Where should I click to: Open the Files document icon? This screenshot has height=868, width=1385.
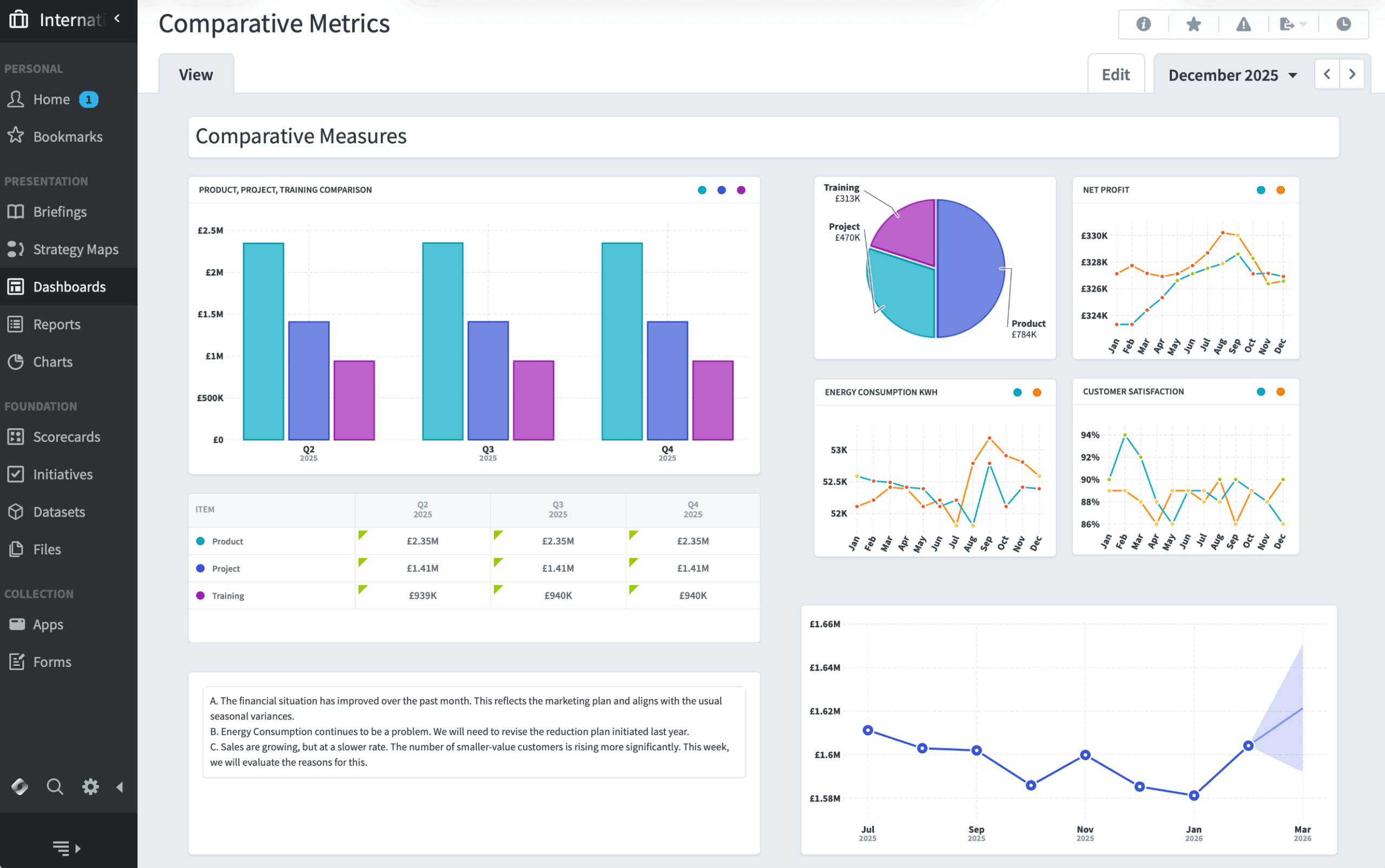click(x=16, y=549)
